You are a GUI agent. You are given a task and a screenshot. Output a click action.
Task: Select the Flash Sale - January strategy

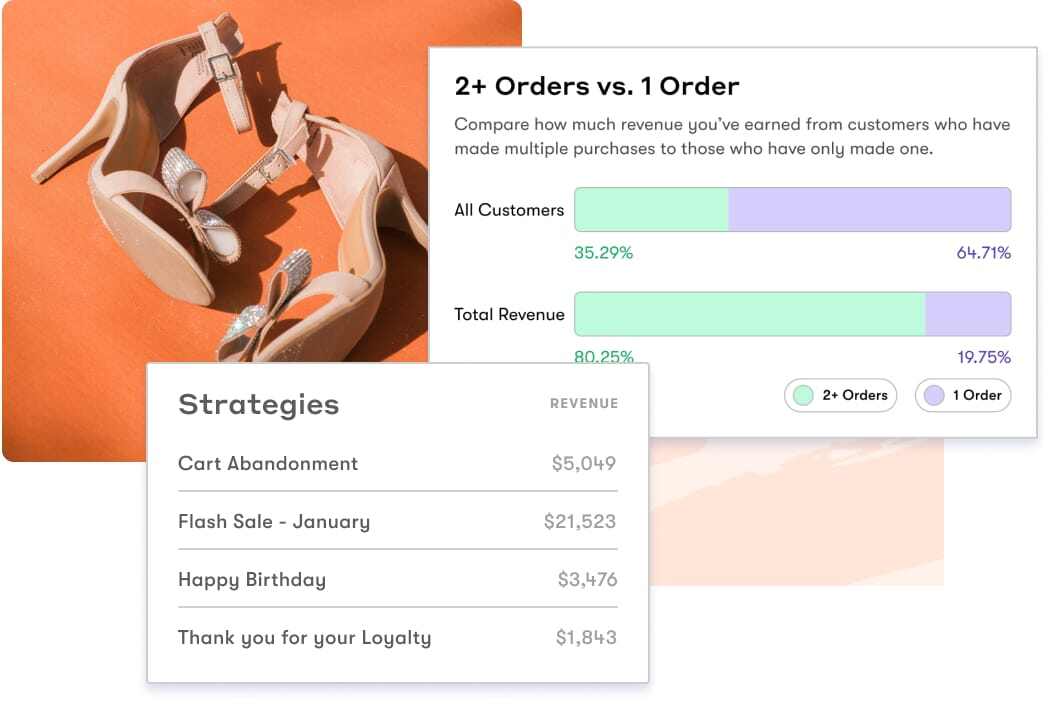point(273,521)
